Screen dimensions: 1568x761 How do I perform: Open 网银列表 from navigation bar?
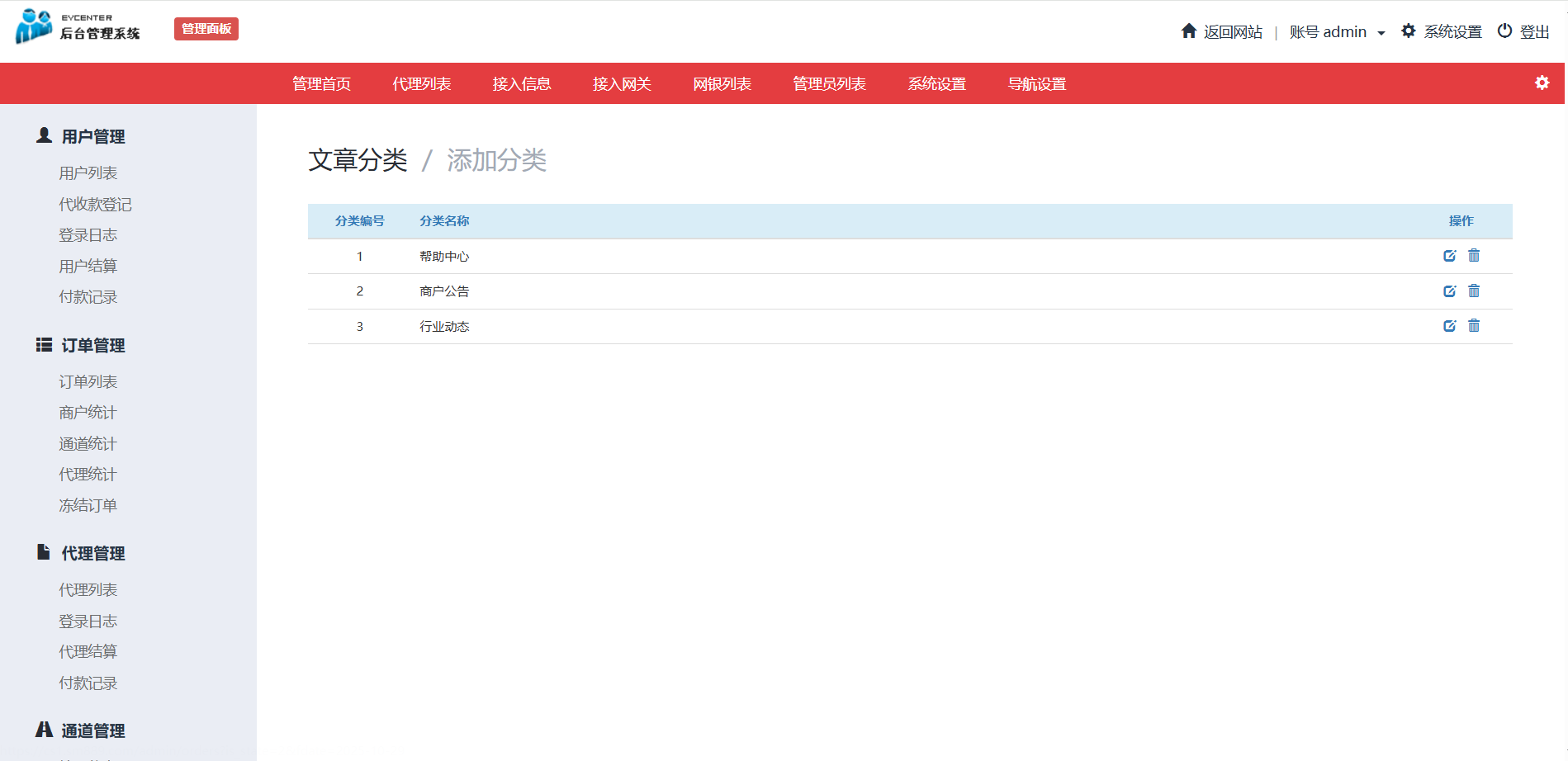click(722, 84)
